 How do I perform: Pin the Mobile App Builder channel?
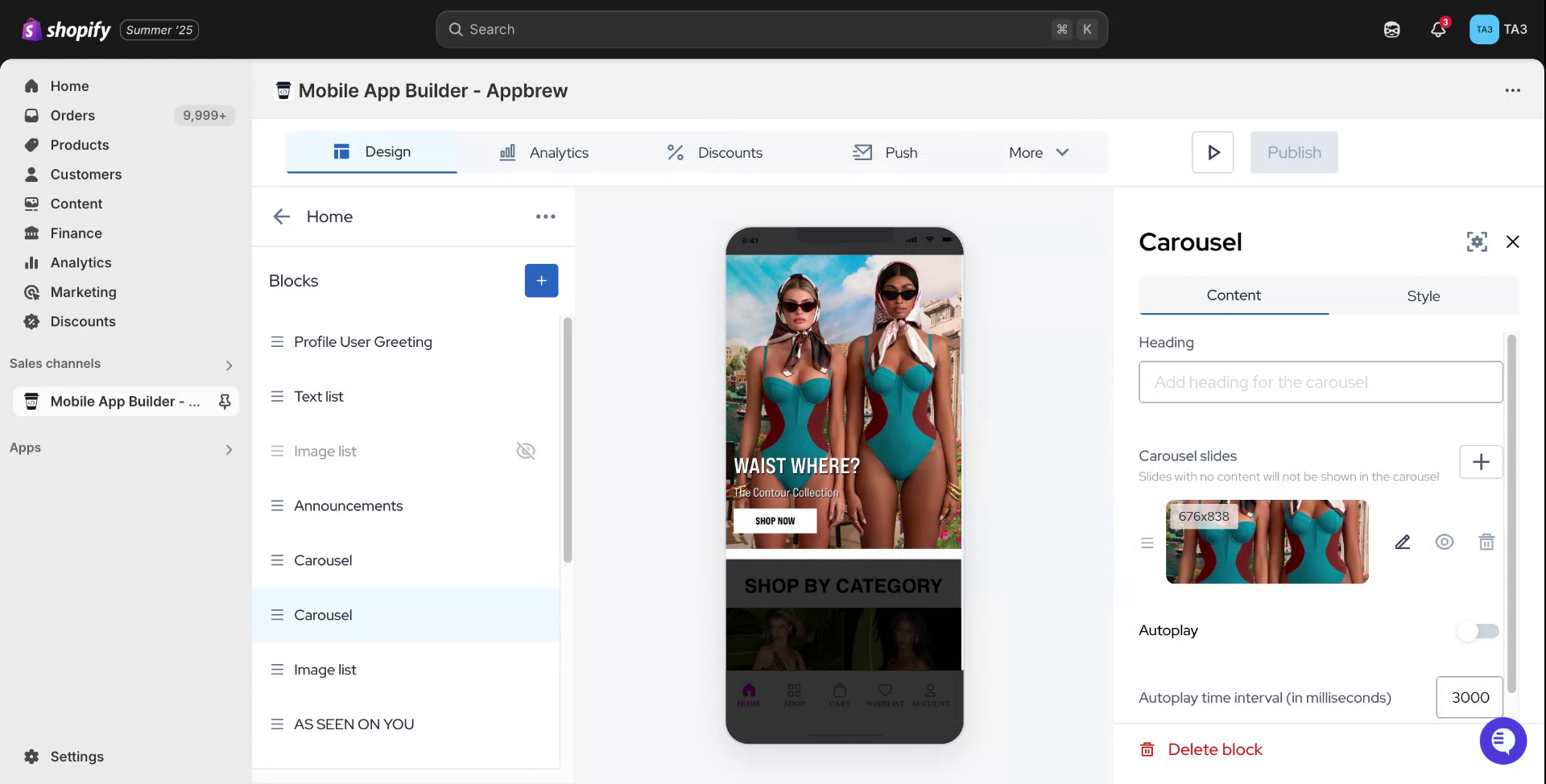(225, 402)
